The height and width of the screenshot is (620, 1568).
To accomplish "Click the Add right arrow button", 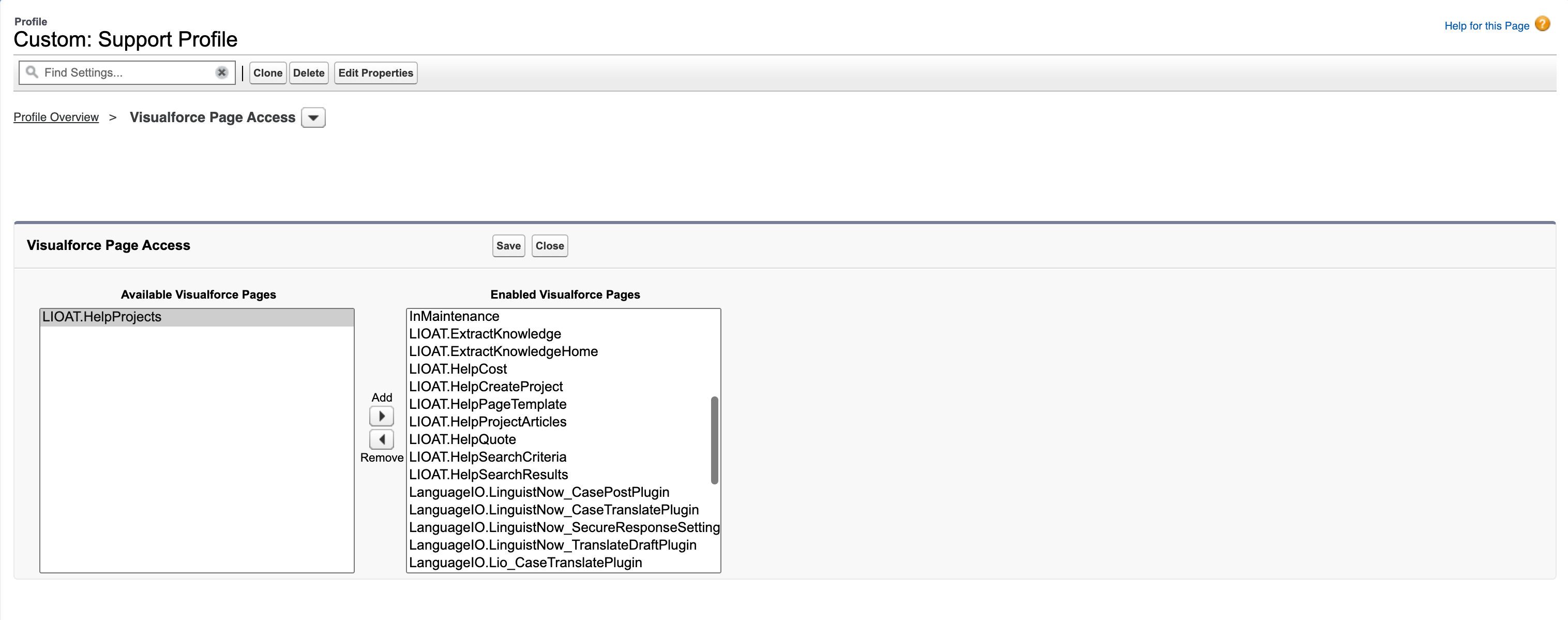I will pos(382,416).
